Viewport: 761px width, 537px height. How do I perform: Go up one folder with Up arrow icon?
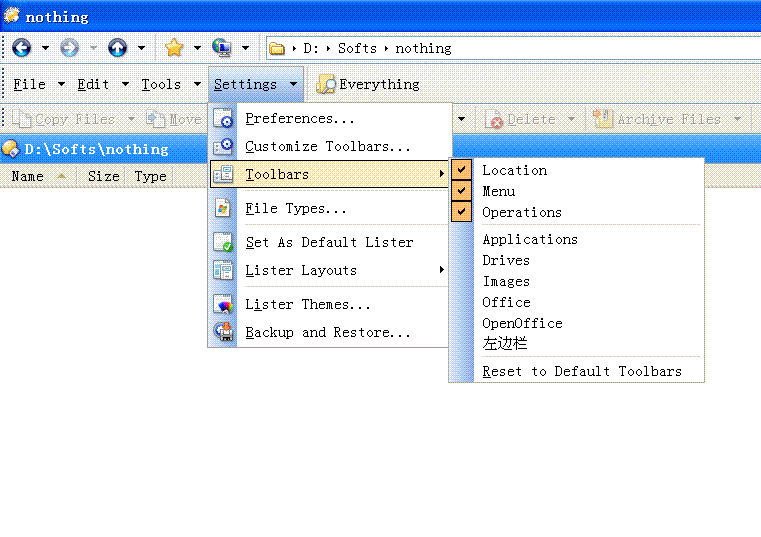tap(117, 48)
